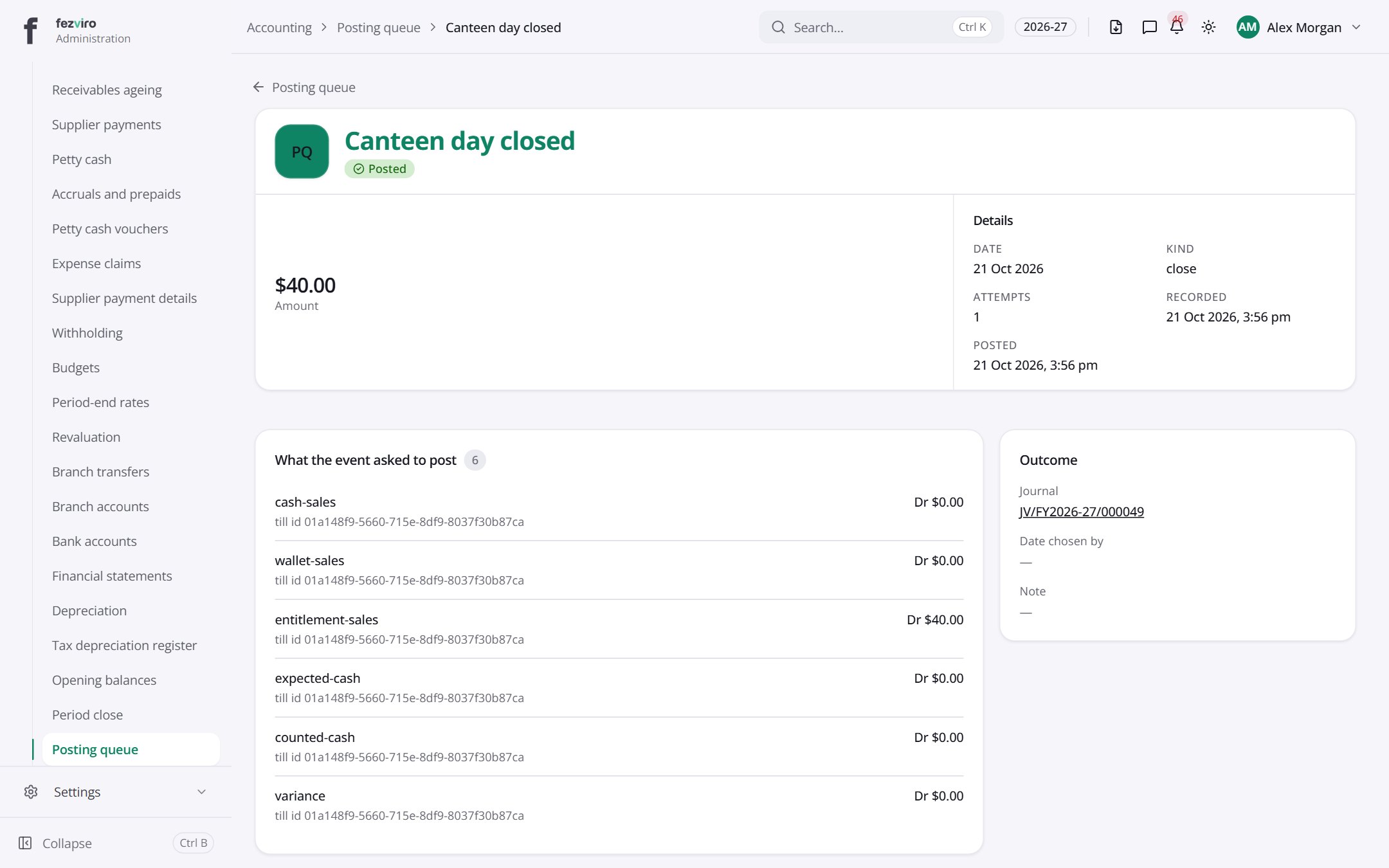
Task: Open journal JV/FY2026-27/000049 link
Action: (x=1082, y=511)
